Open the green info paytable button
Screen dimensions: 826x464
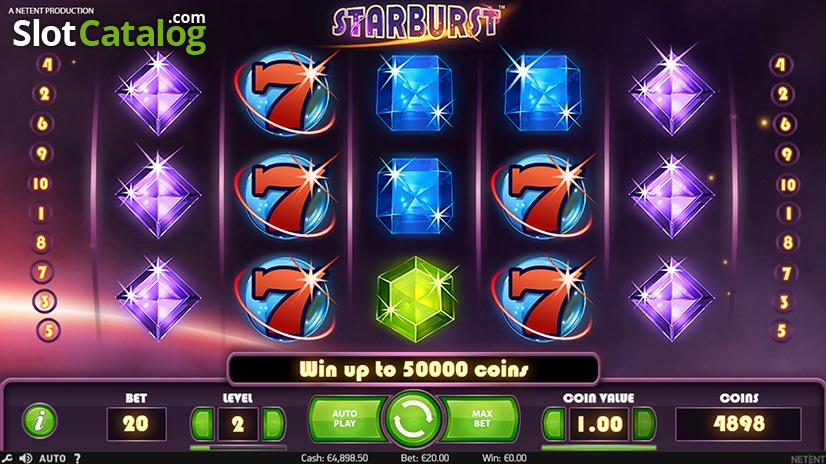pyautogui.click(x=40, y=421)
